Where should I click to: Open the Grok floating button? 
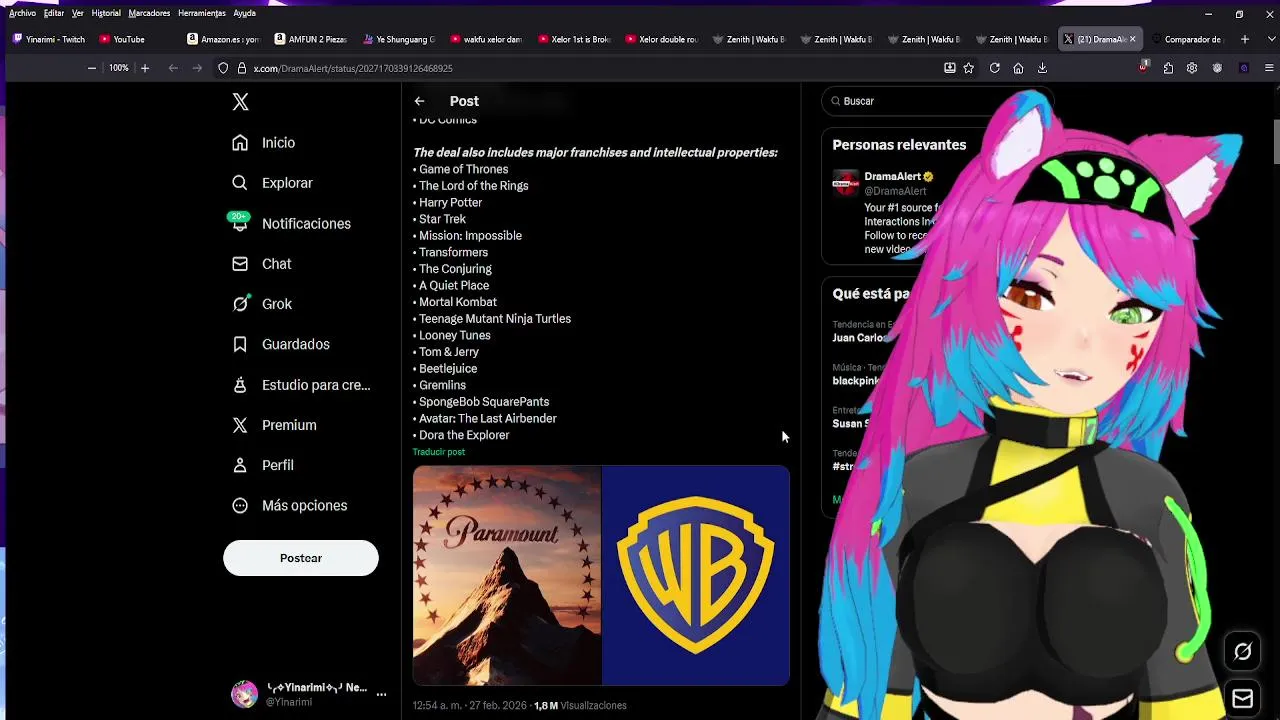(x=1242, y=652)
